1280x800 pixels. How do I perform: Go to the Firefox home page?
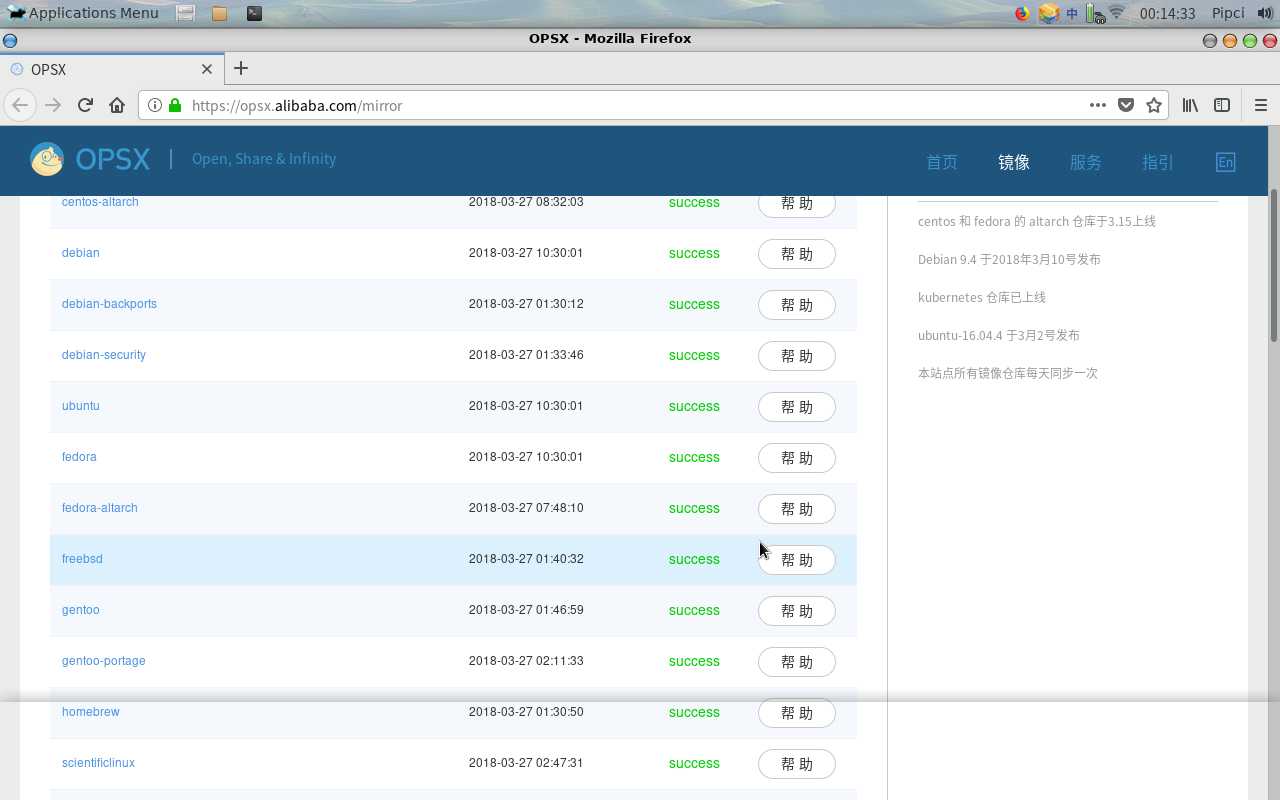tap(117, 105)
